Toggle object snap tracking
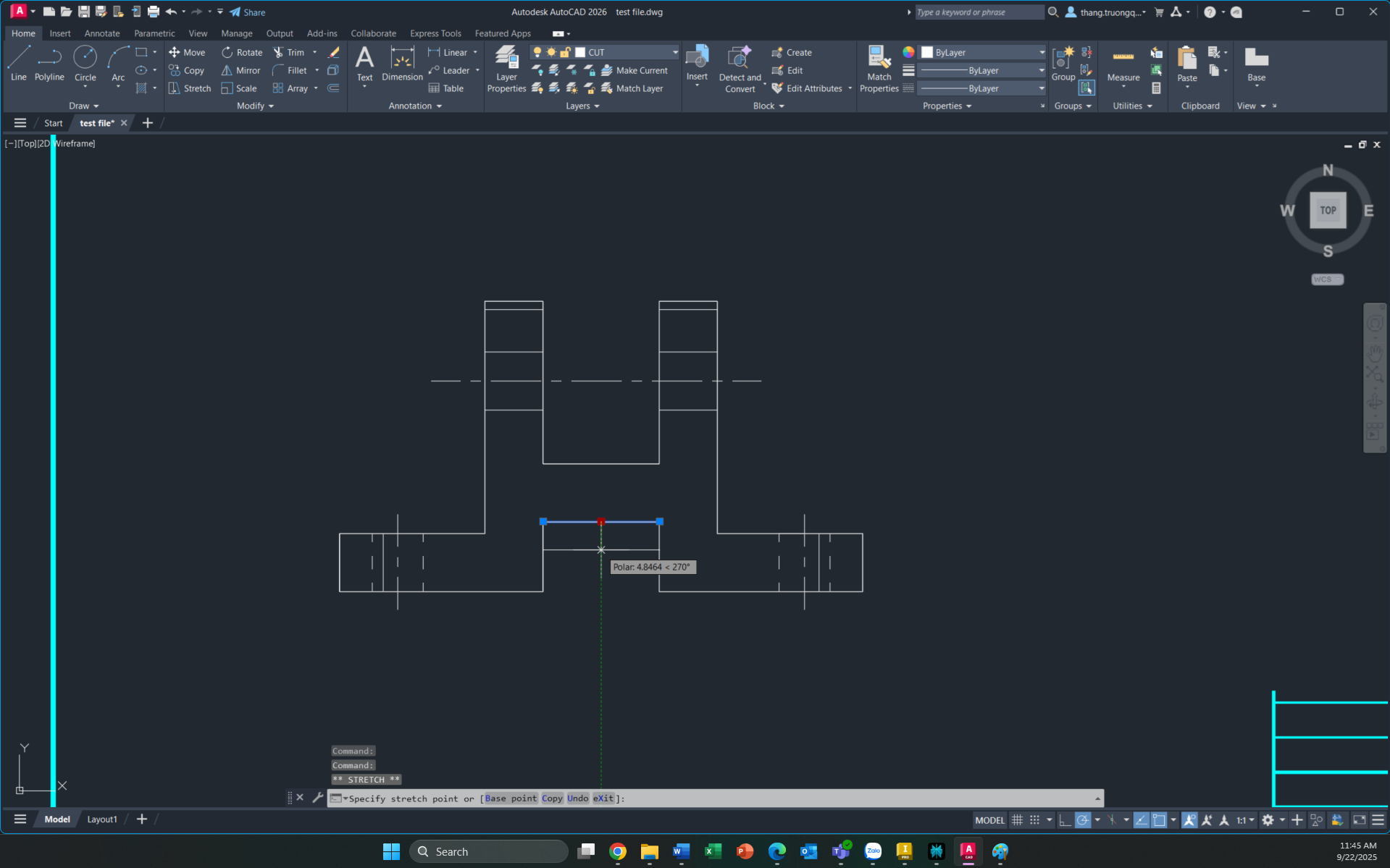This screenshot has height=868, width=1390. (x=1141, y=819)
